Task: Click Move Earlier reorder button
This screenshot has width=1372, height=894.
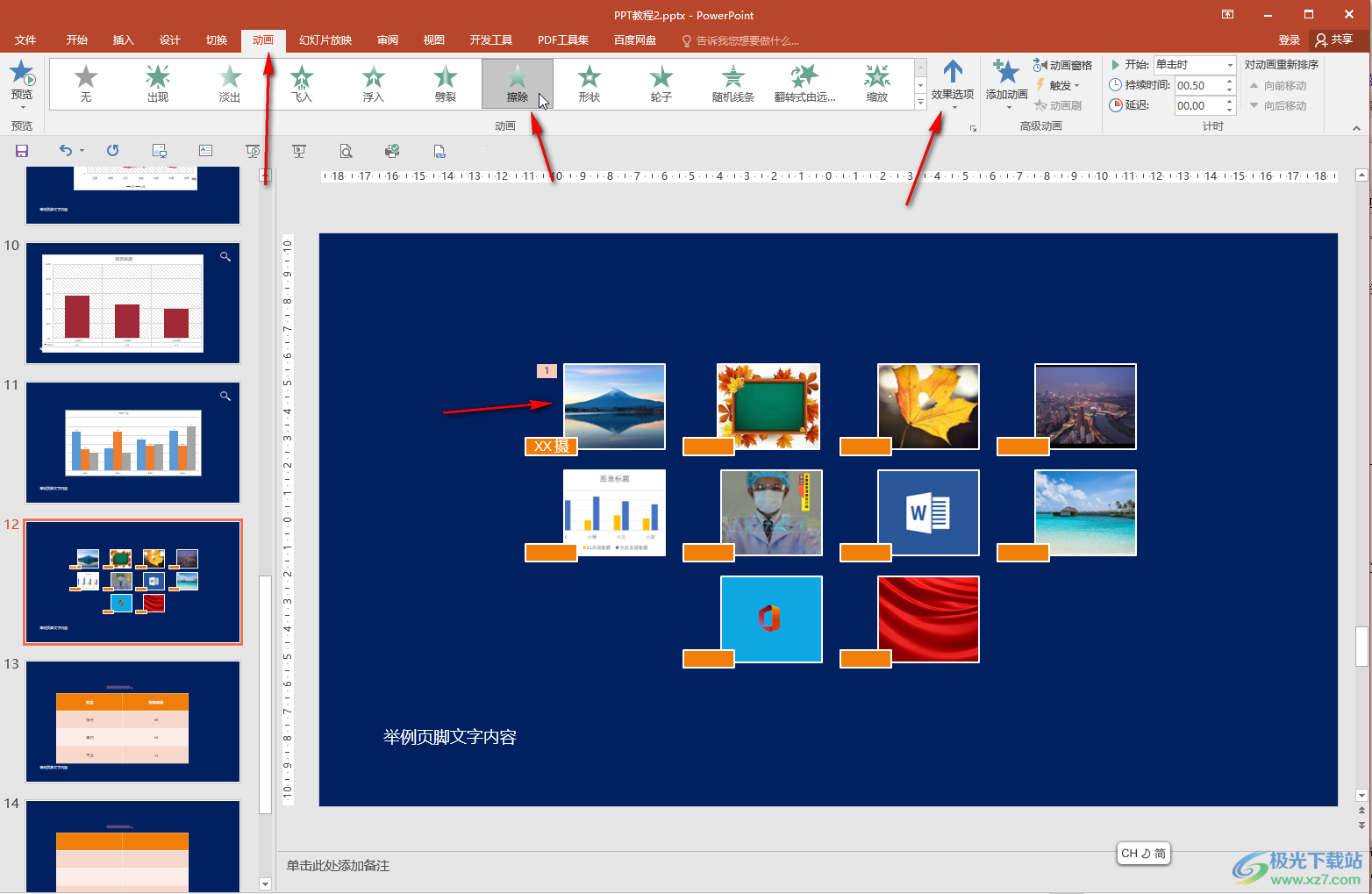Action: [x=1278, y=85]
